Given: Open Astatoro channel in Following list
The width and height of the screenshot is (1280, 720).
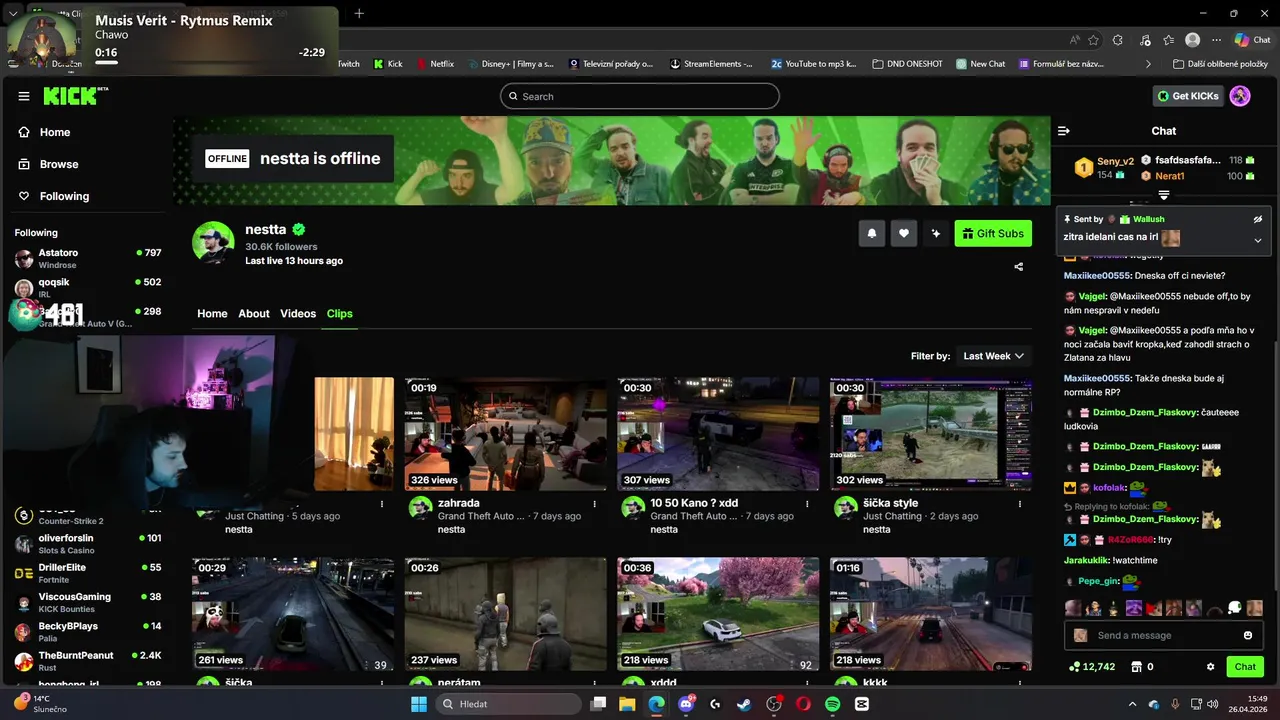Looking at the screenshot, I should (88, 258).
